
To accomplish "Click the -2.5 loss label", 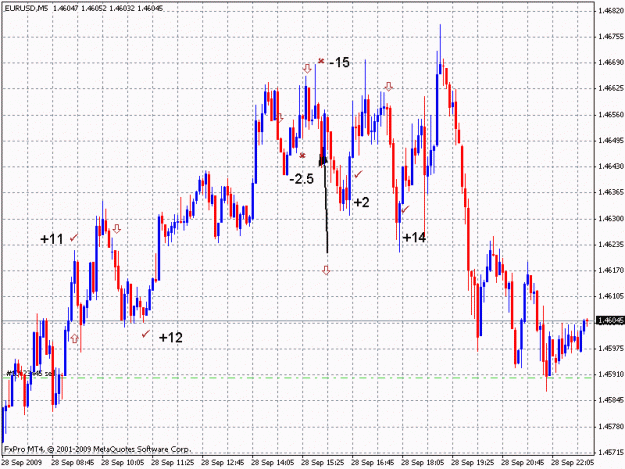I will pyautogui.click(x=301, y=179).
